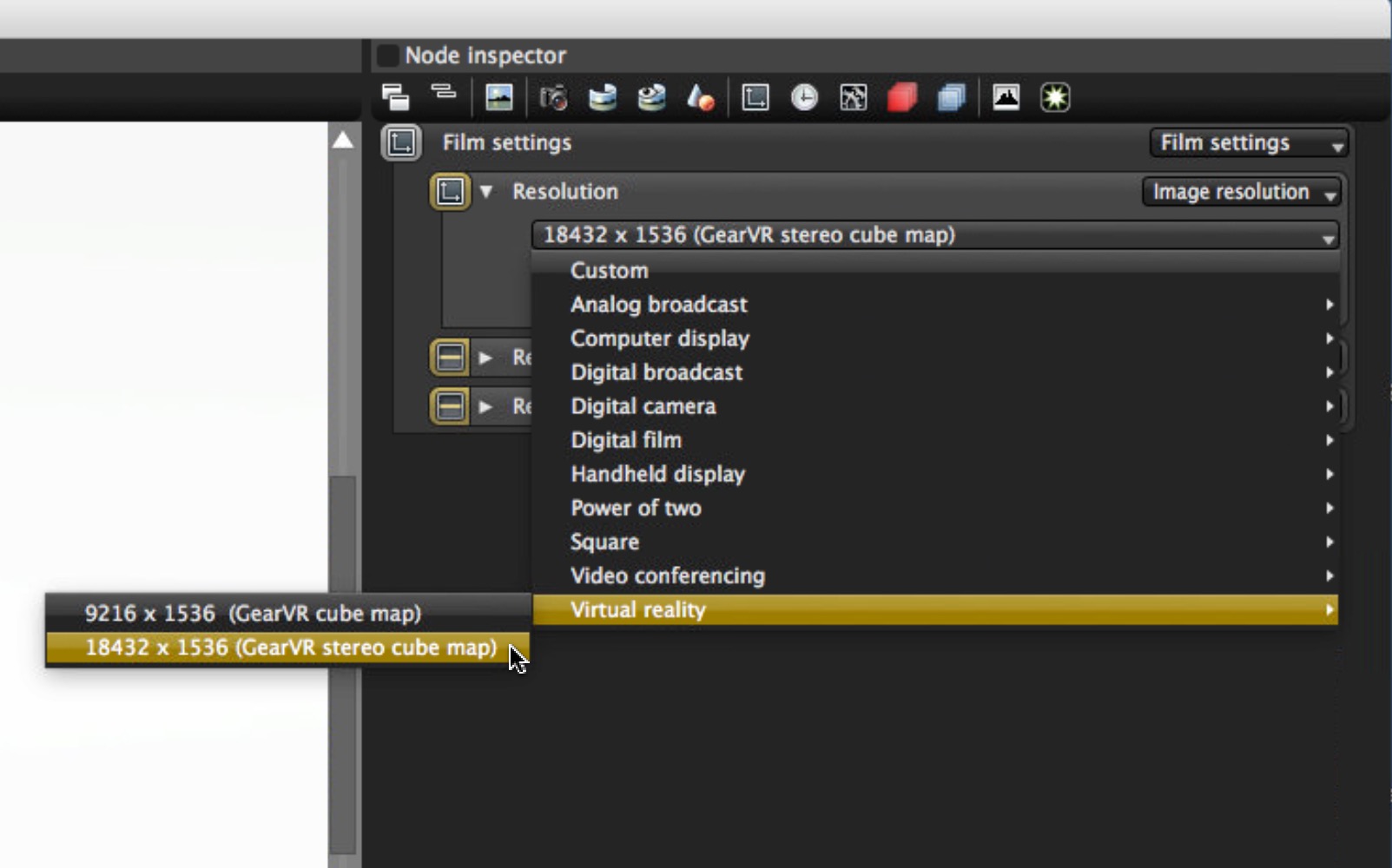Click the red cube render layer icon

(902, 97)
